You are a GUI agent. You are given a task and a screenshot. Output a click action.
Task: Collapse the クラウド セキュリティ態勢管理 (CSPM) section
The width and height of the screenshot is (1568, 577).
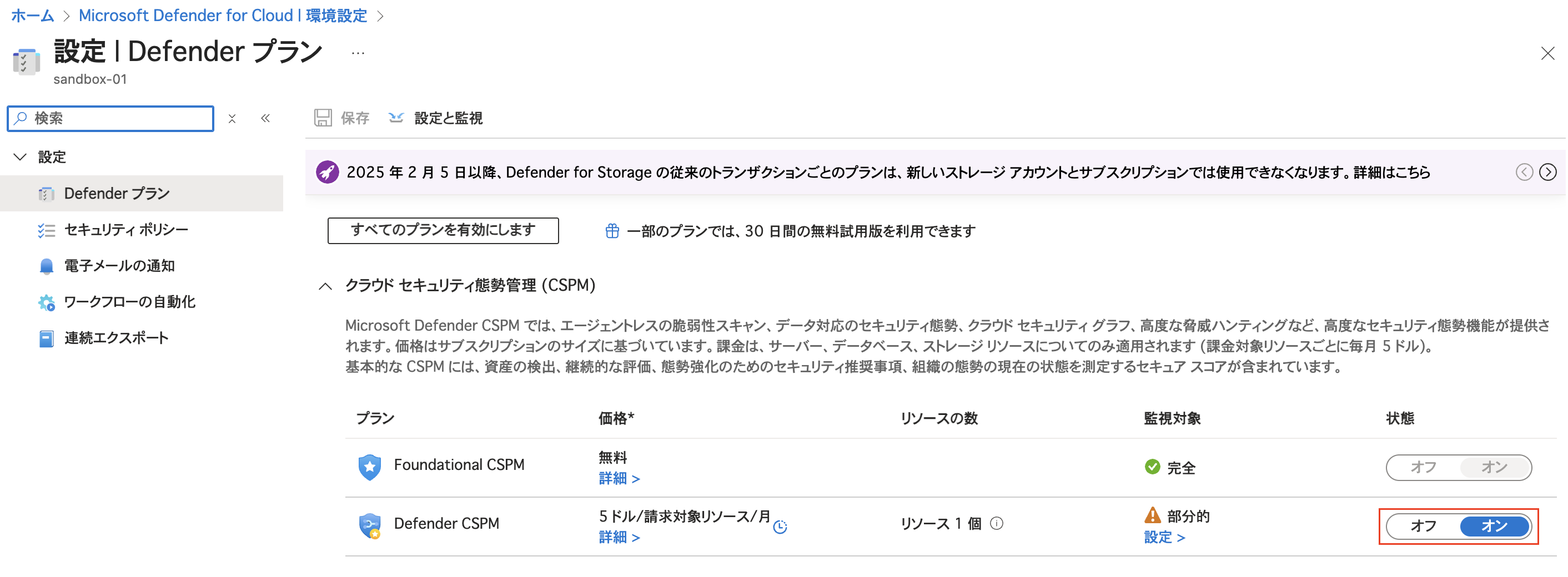(x=325, y=286)
